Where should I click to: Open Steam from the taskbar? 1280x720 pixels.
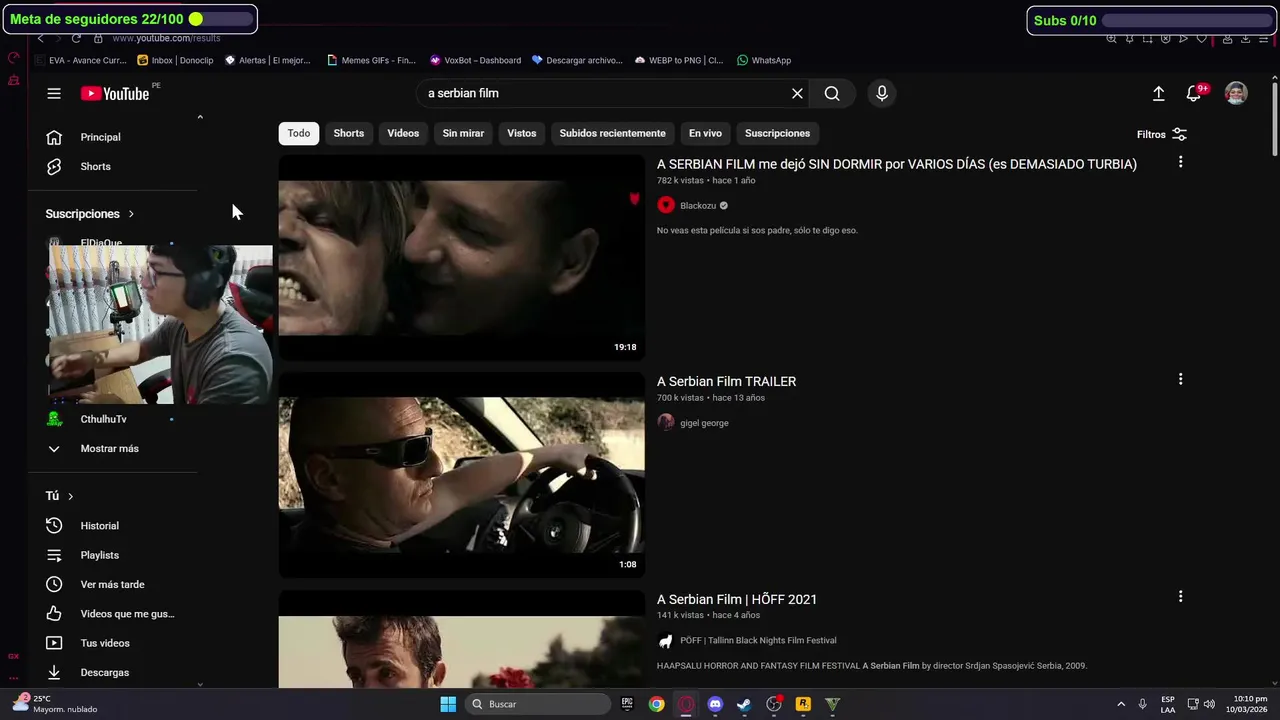pyautogui.click(x=744, y=704)
